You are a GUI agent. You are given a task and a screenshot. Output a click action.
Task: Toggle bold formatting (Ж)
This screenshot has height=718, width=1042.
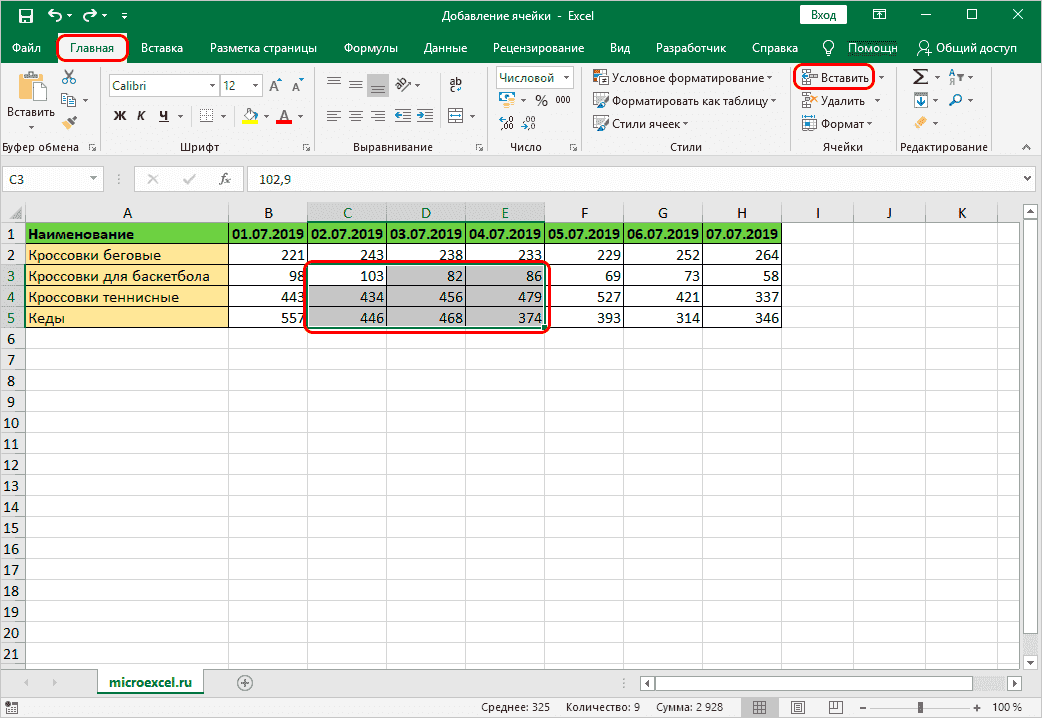pos(120,116)
